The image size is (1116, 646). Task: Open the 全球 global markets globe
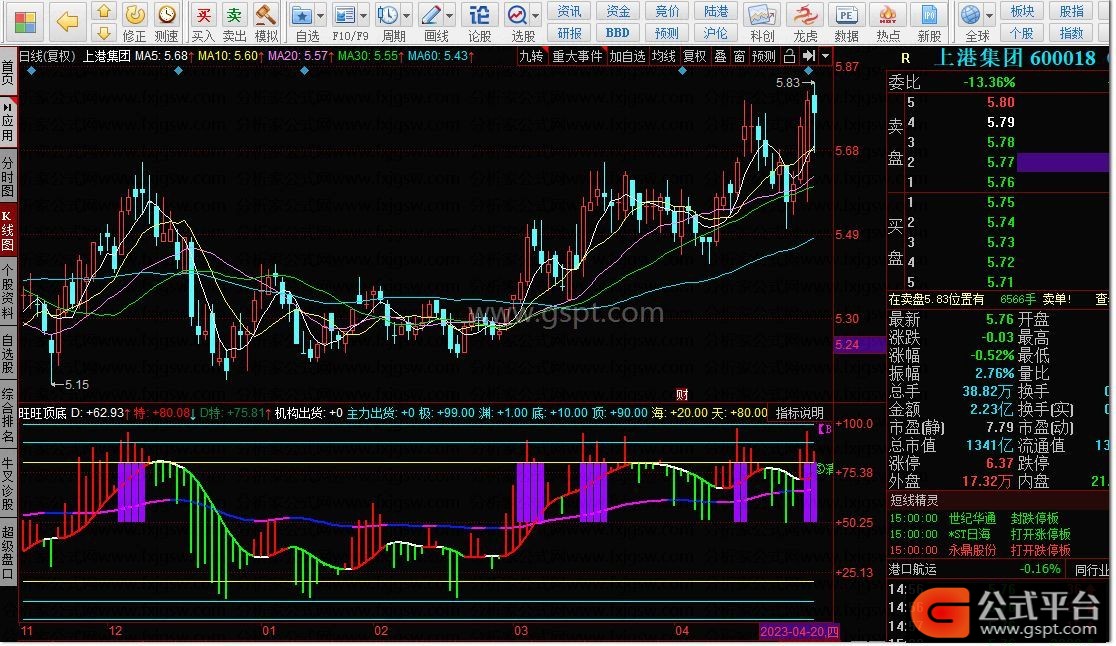coord(972,22)
